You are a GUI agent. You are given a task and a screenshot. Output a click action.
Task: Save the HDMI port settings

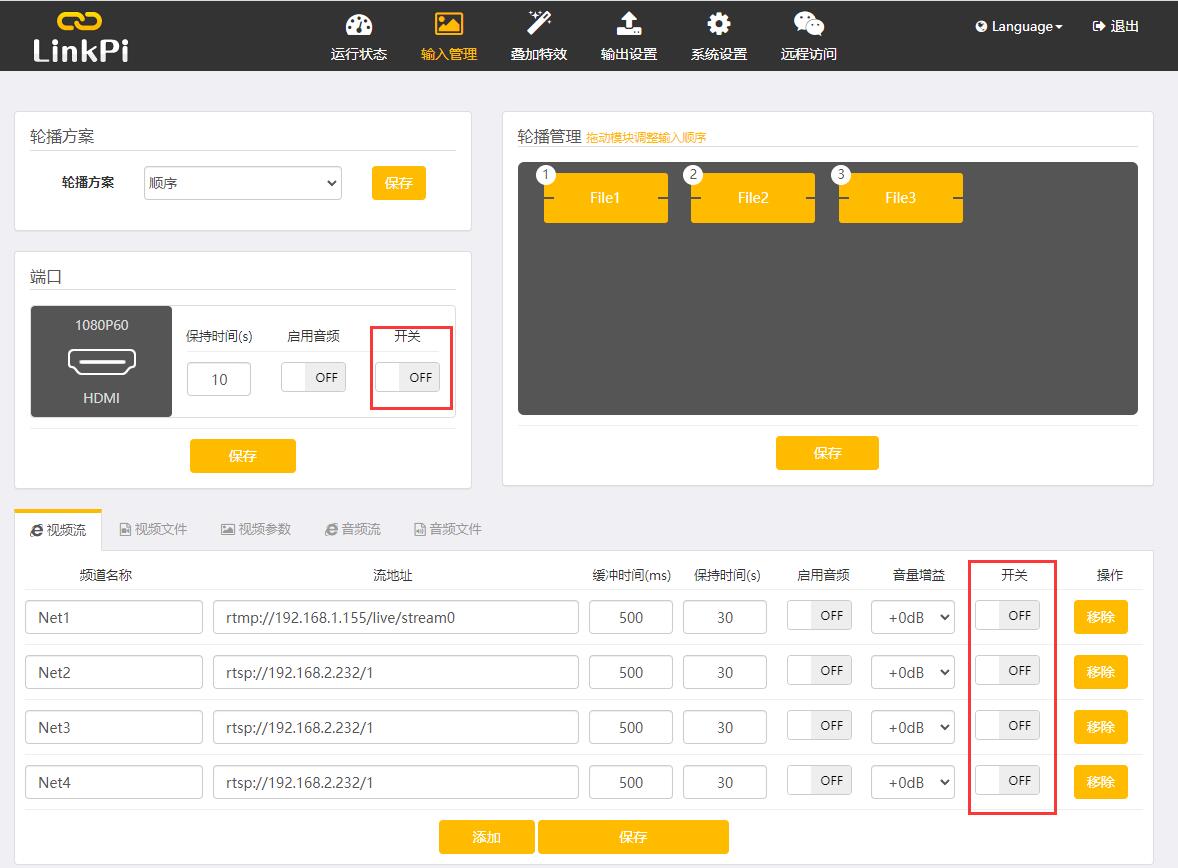[243, 456]
